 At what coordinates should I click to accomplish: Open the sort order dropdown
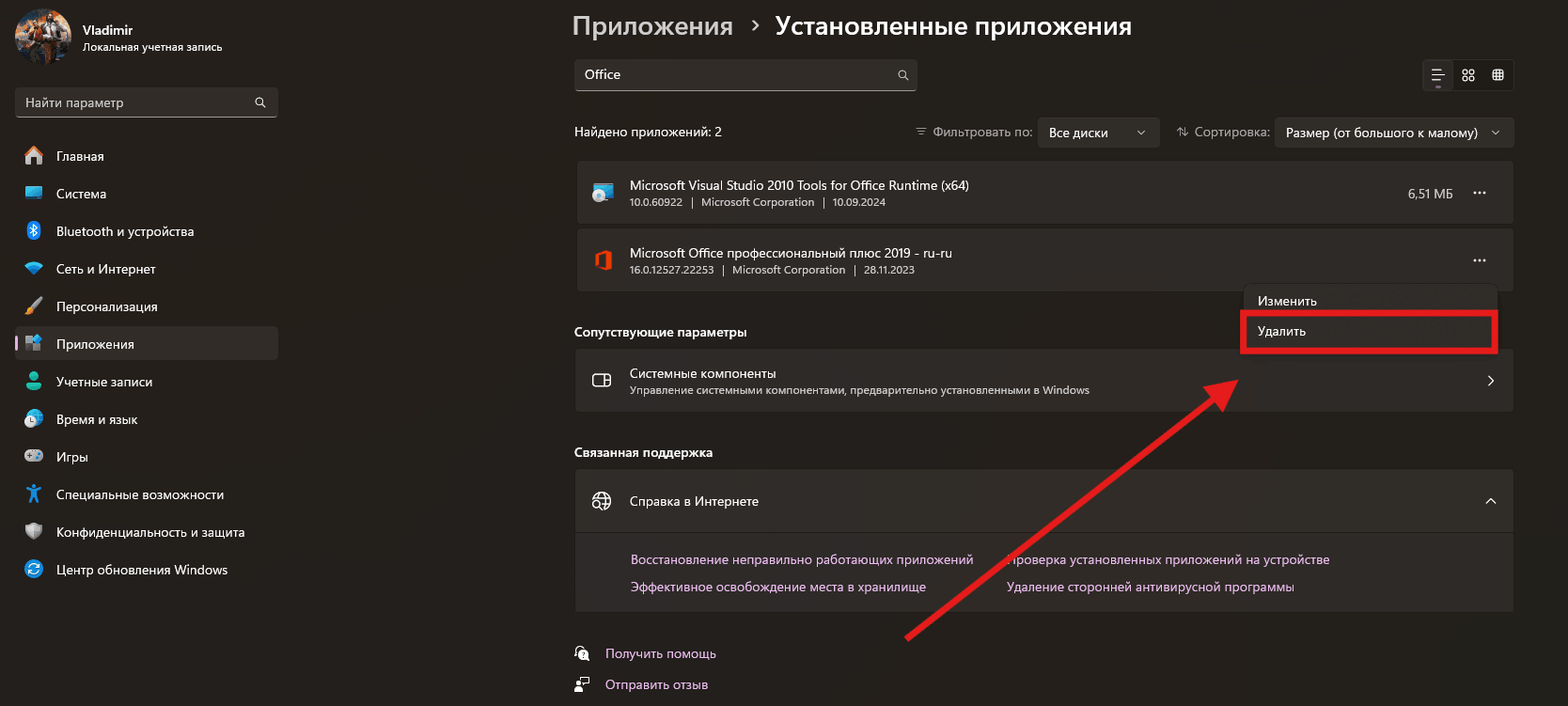tap(1394, 133)
